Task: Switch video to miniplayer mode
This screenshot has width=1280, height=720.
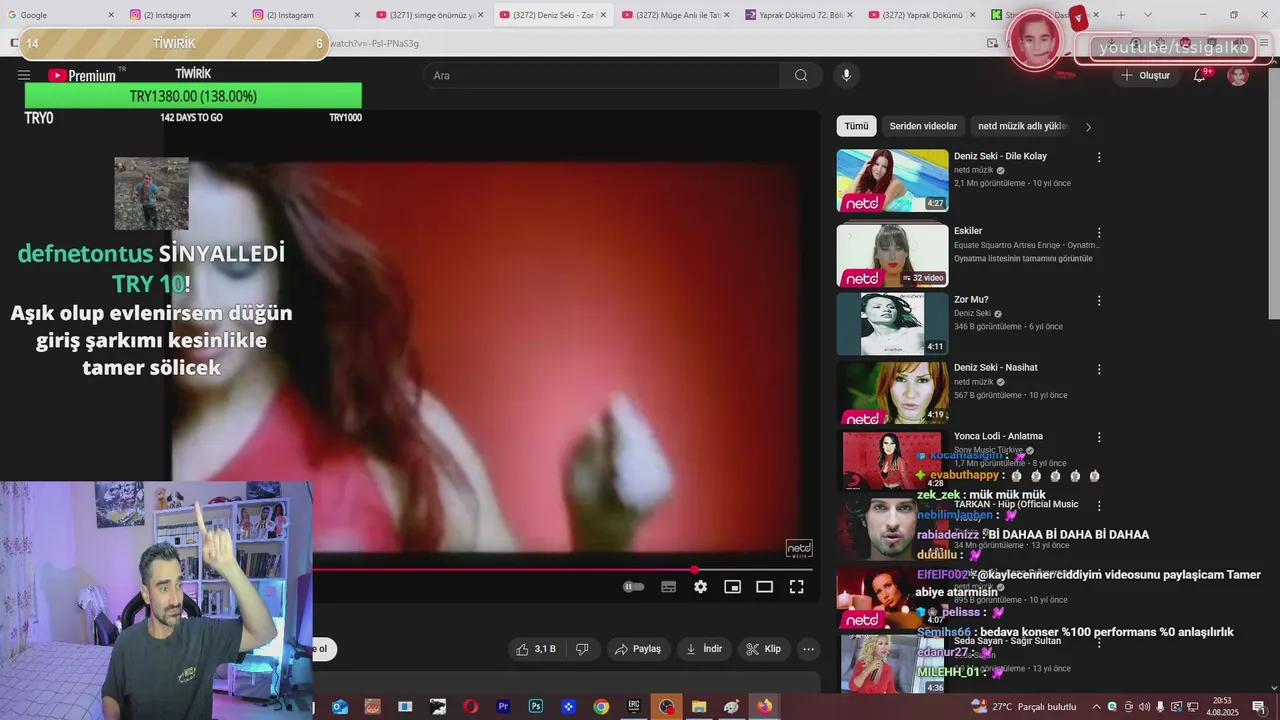Action: coord(732,587)
